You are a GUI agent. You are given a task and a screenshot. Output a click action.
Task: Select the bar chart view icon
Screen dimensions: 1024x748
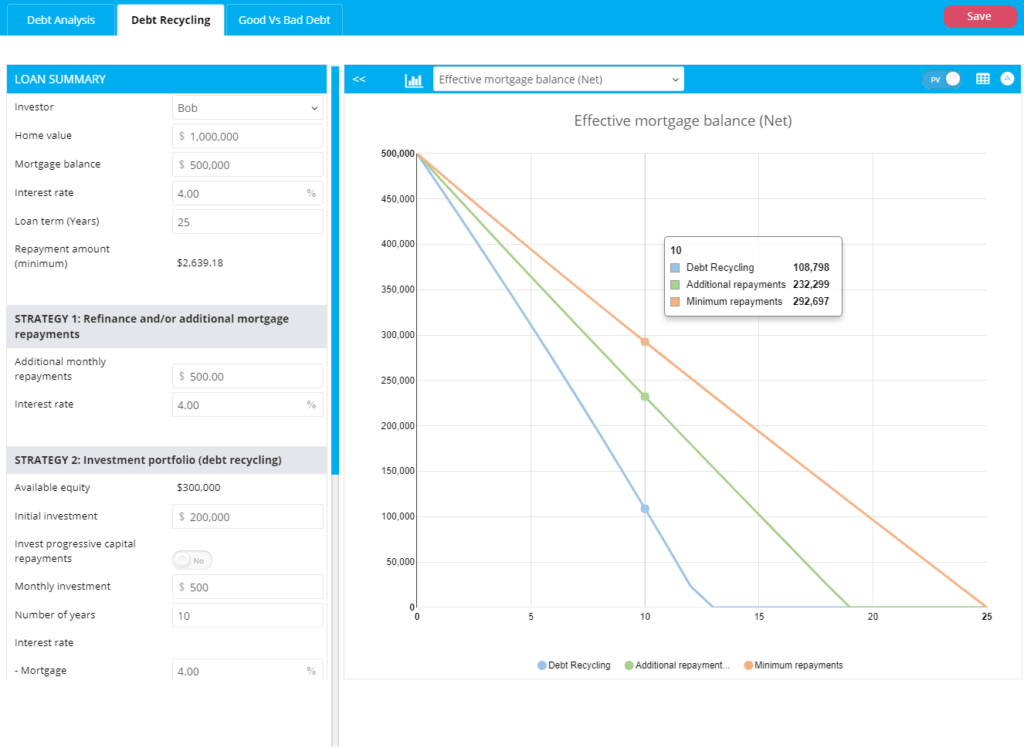click(x=414, y=78)
